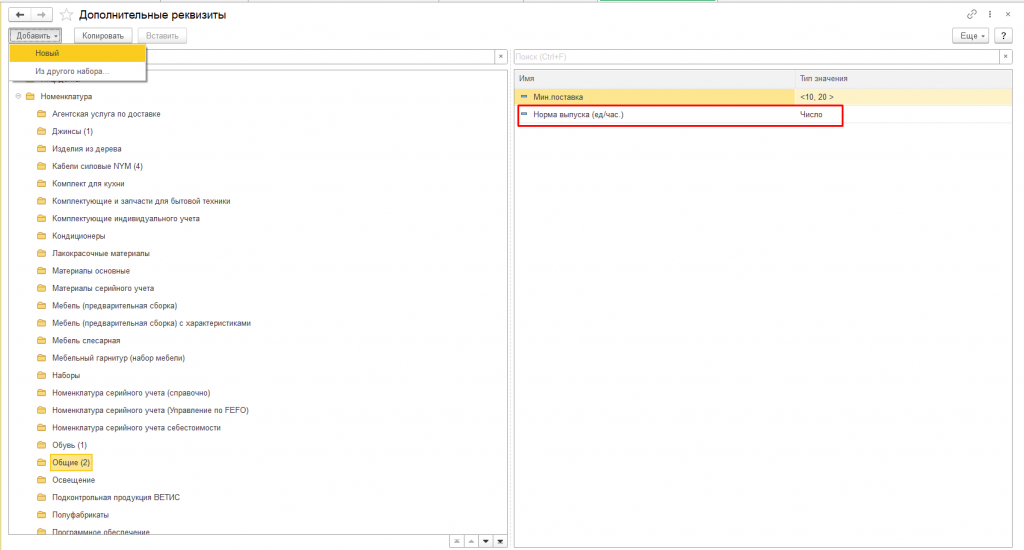The image size is (1024, 550).
Task: Move up one in tree list
Action: [471, 541]
